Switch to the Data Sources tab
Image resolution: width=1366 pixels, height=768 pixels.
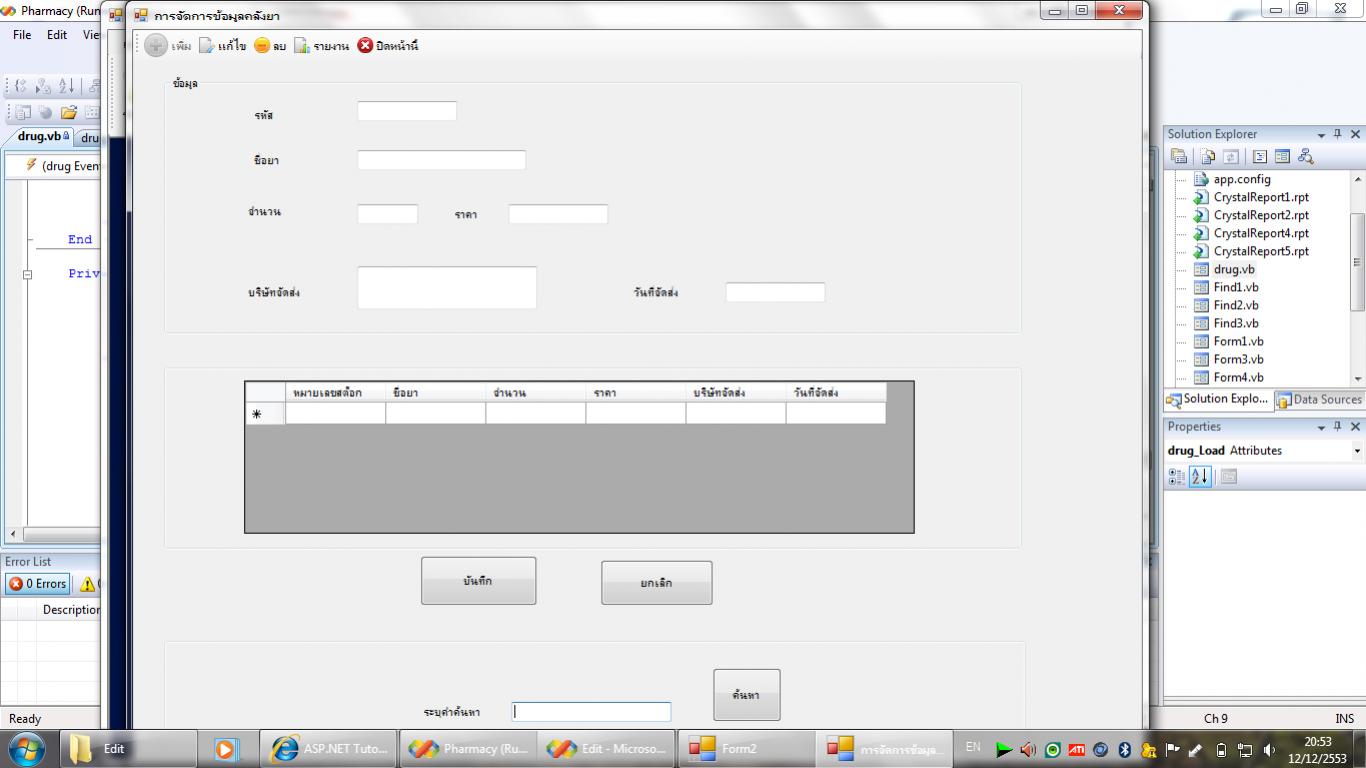1319,399
